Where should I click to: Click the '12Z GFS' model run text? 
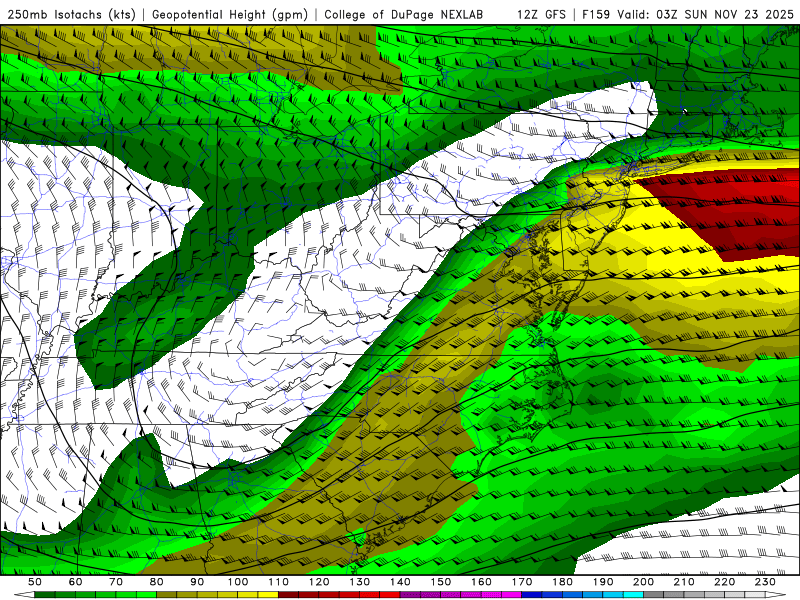pyautogui.click(x=541, y=14)
